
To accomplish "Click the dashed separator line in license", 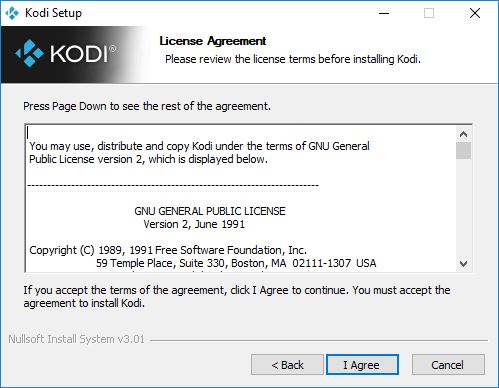I will click(173, 185).
